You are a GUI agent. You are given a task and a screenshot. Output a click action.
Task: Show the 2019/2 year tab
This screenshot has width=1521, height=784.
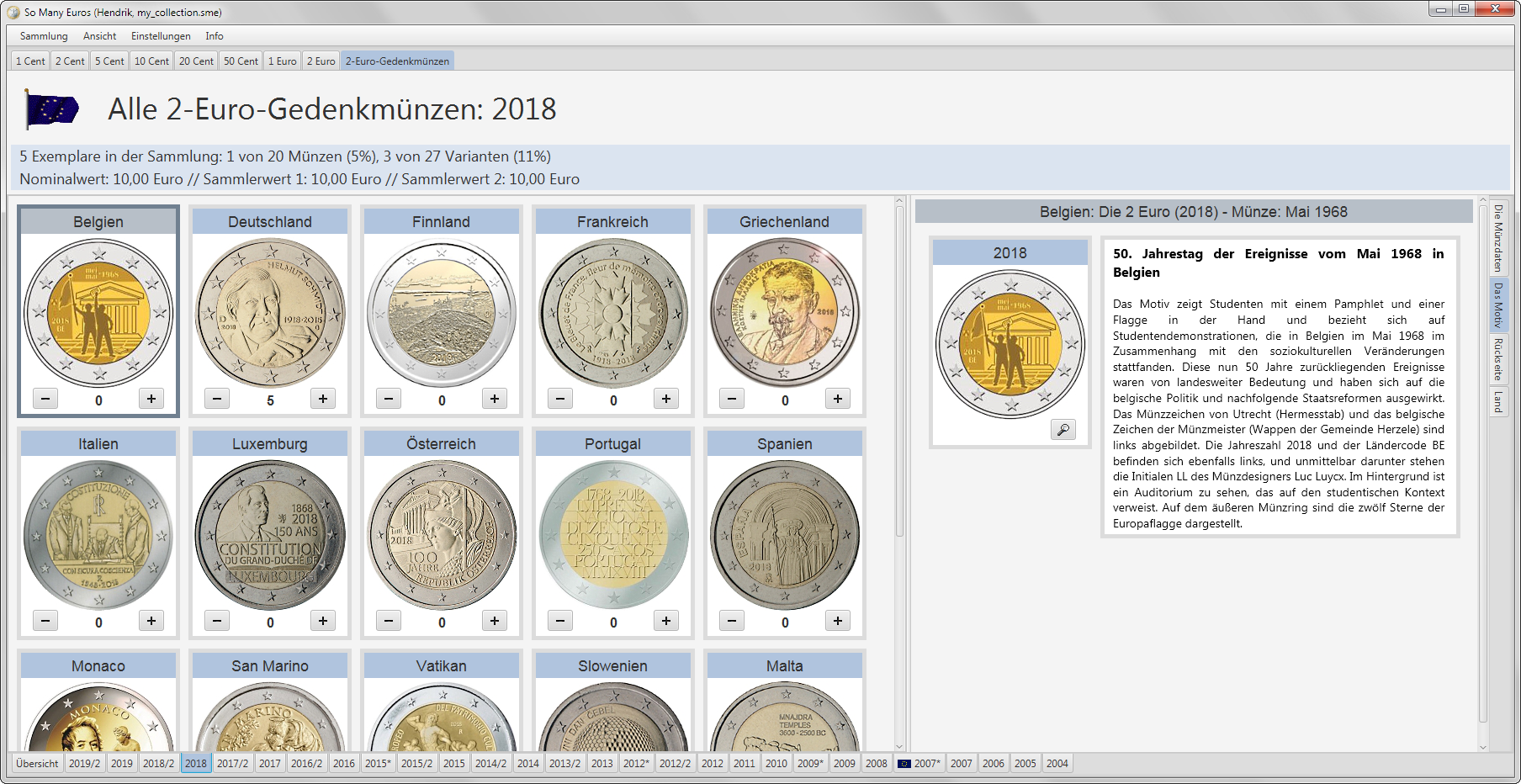[84, 764]
